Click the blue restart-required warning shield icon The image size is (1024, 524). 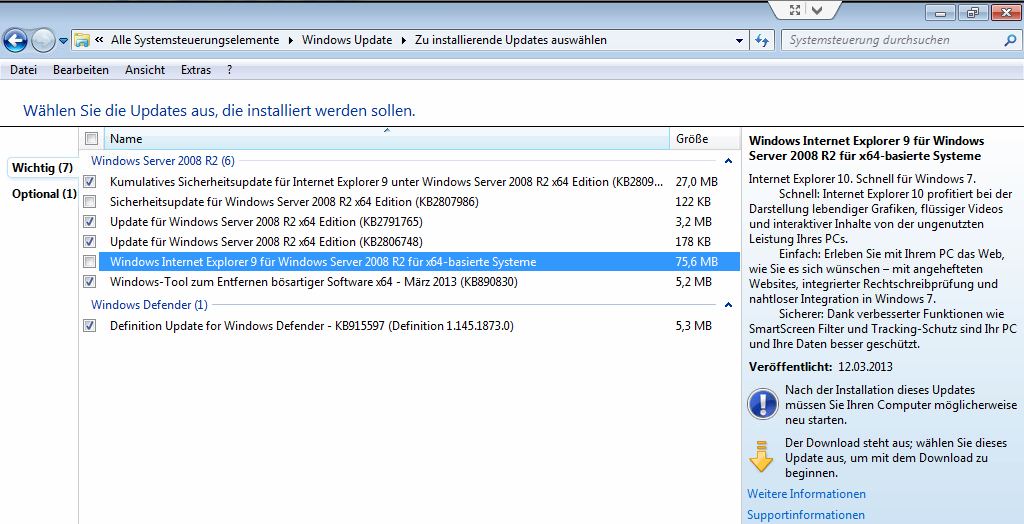tap(762, 404)
